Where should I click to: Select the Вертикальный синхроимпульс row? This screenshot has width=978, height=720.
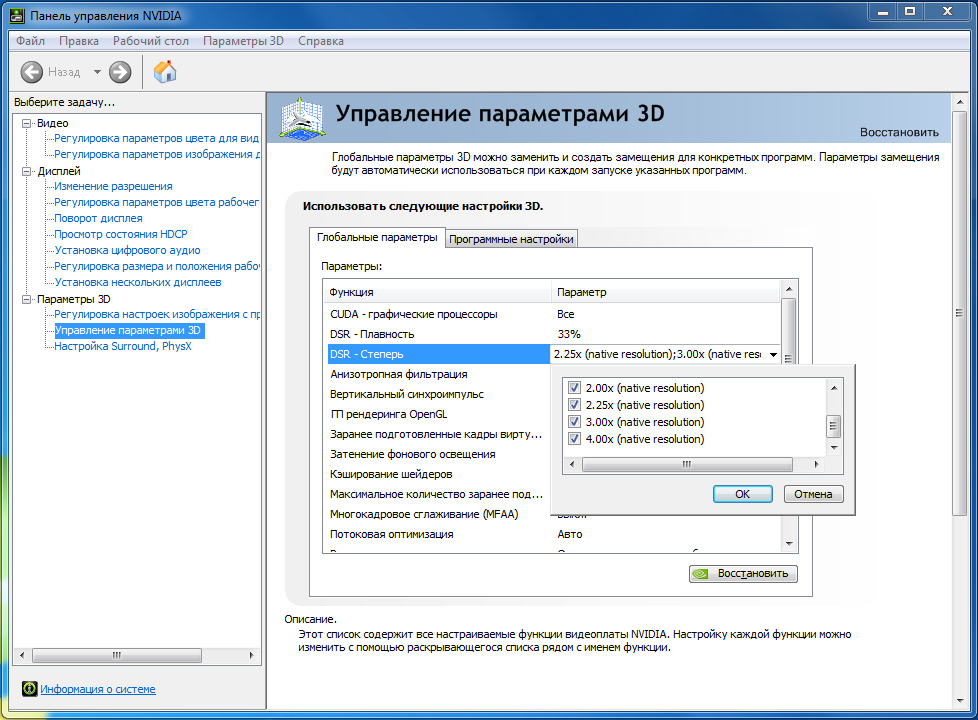click(438, 394)
